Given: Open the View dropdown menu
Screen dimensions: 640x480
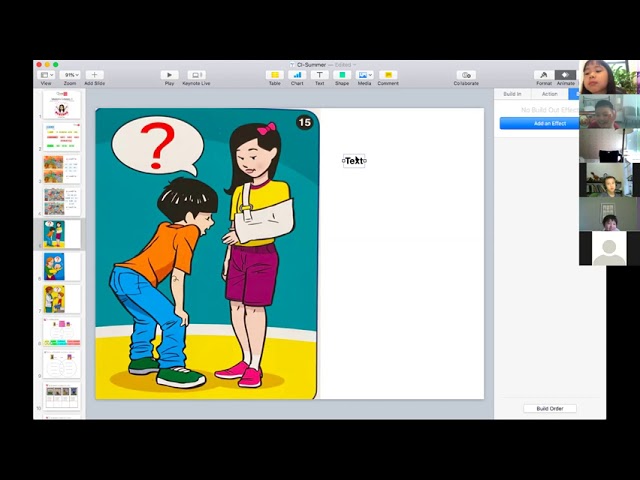Looking at the screenshot, I should [x=46, y=75].
